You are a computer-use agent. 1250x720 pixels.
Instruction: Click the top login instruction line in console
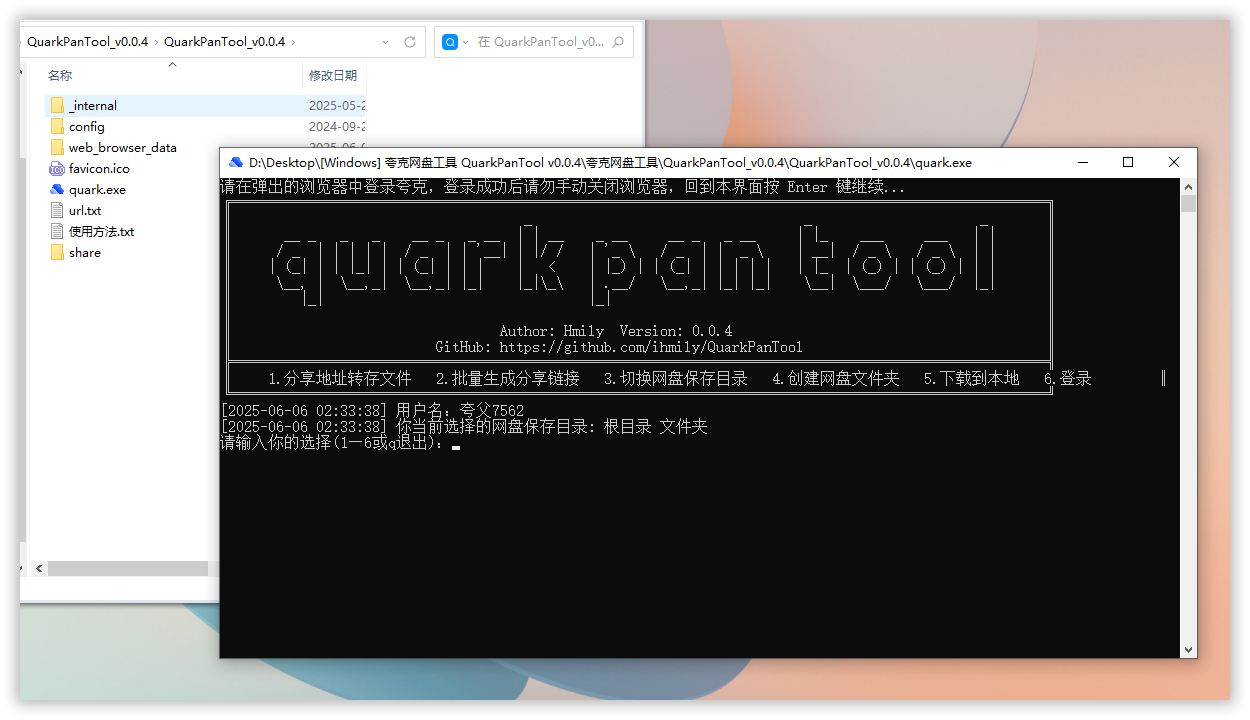(562, 187)
